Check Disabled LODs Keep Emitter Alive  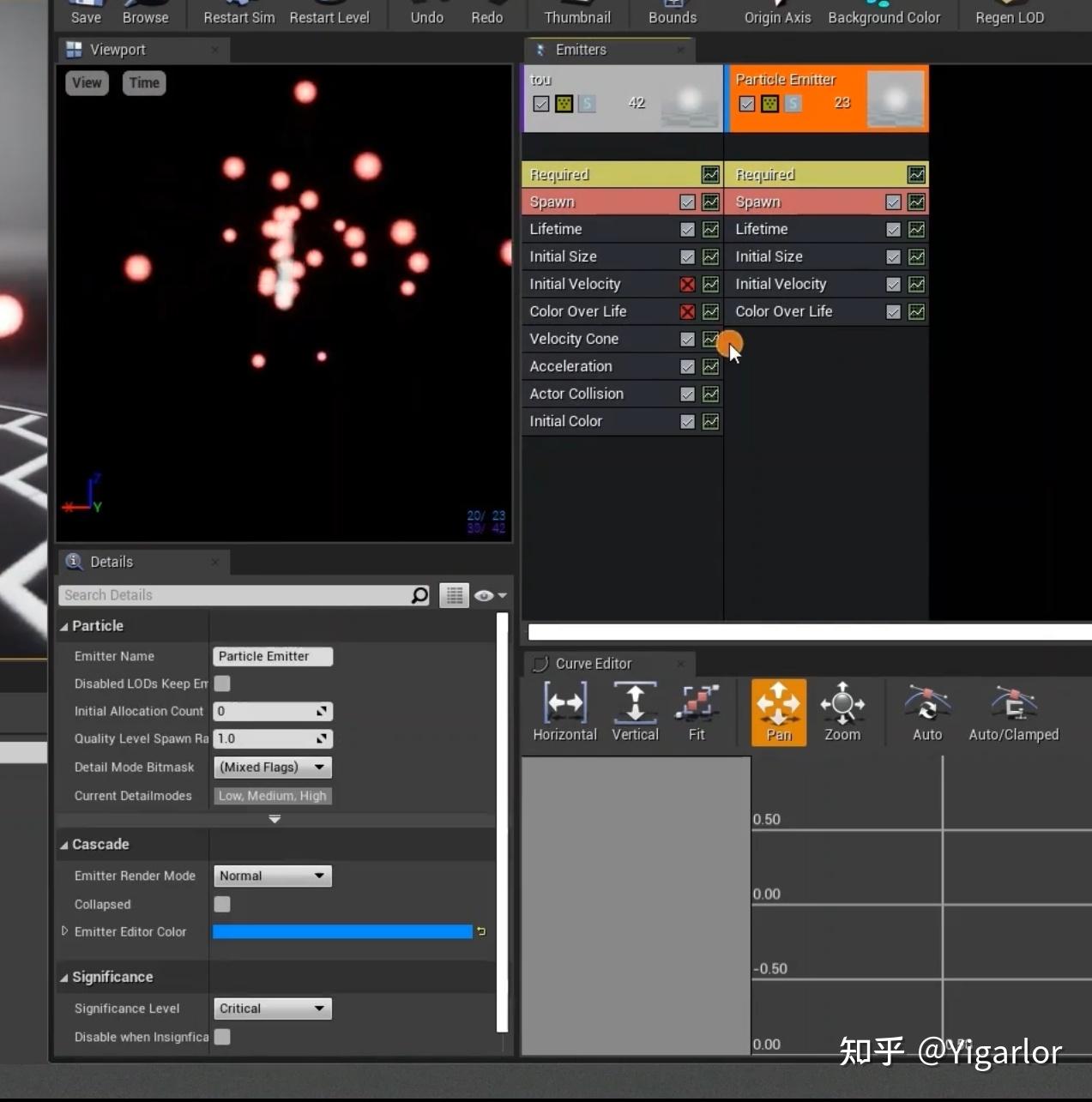click(x=222, y=683)
